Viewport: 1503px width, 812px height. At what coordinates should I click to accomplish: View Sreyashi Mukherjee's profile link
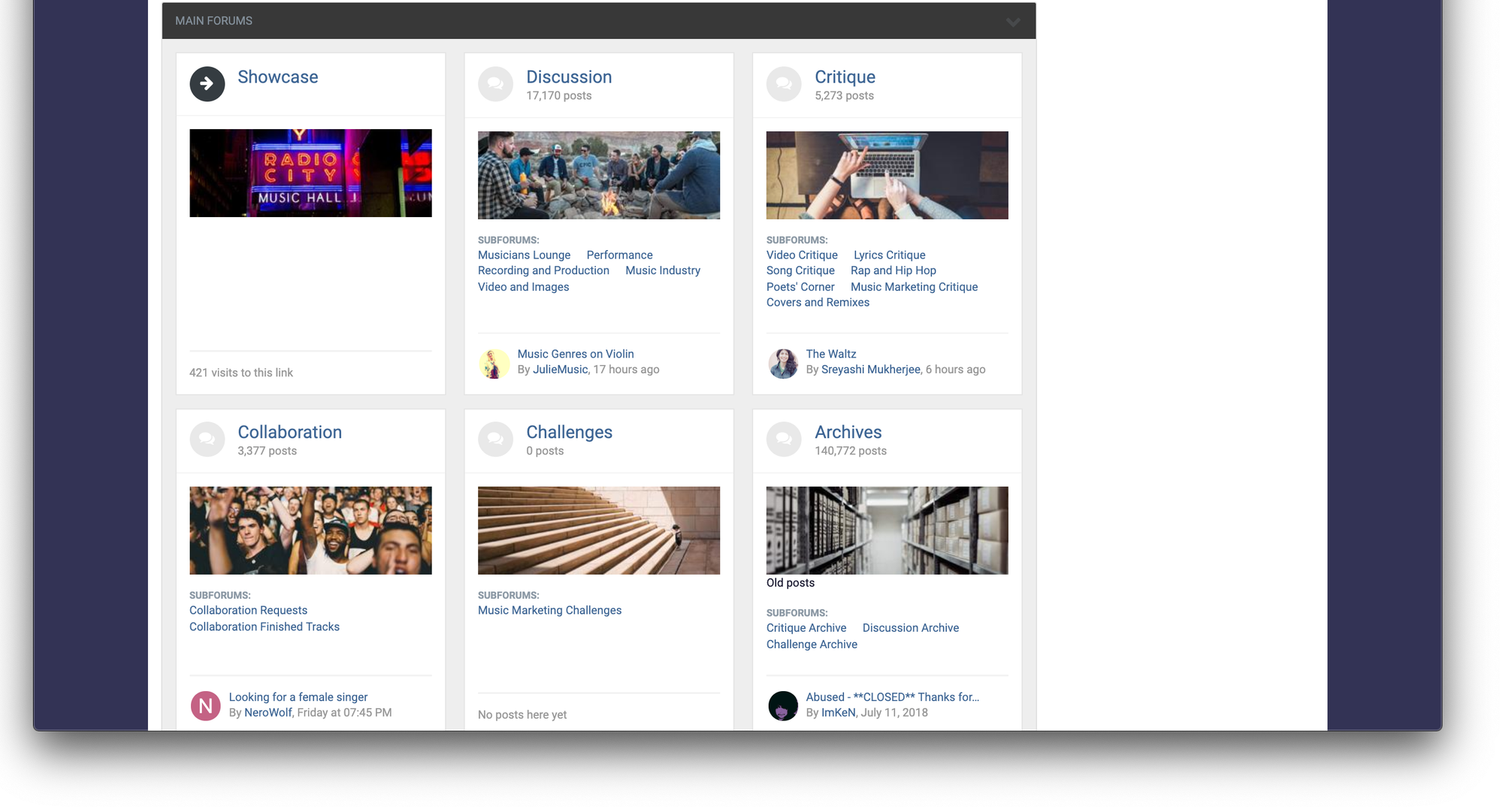coord(870,370)
